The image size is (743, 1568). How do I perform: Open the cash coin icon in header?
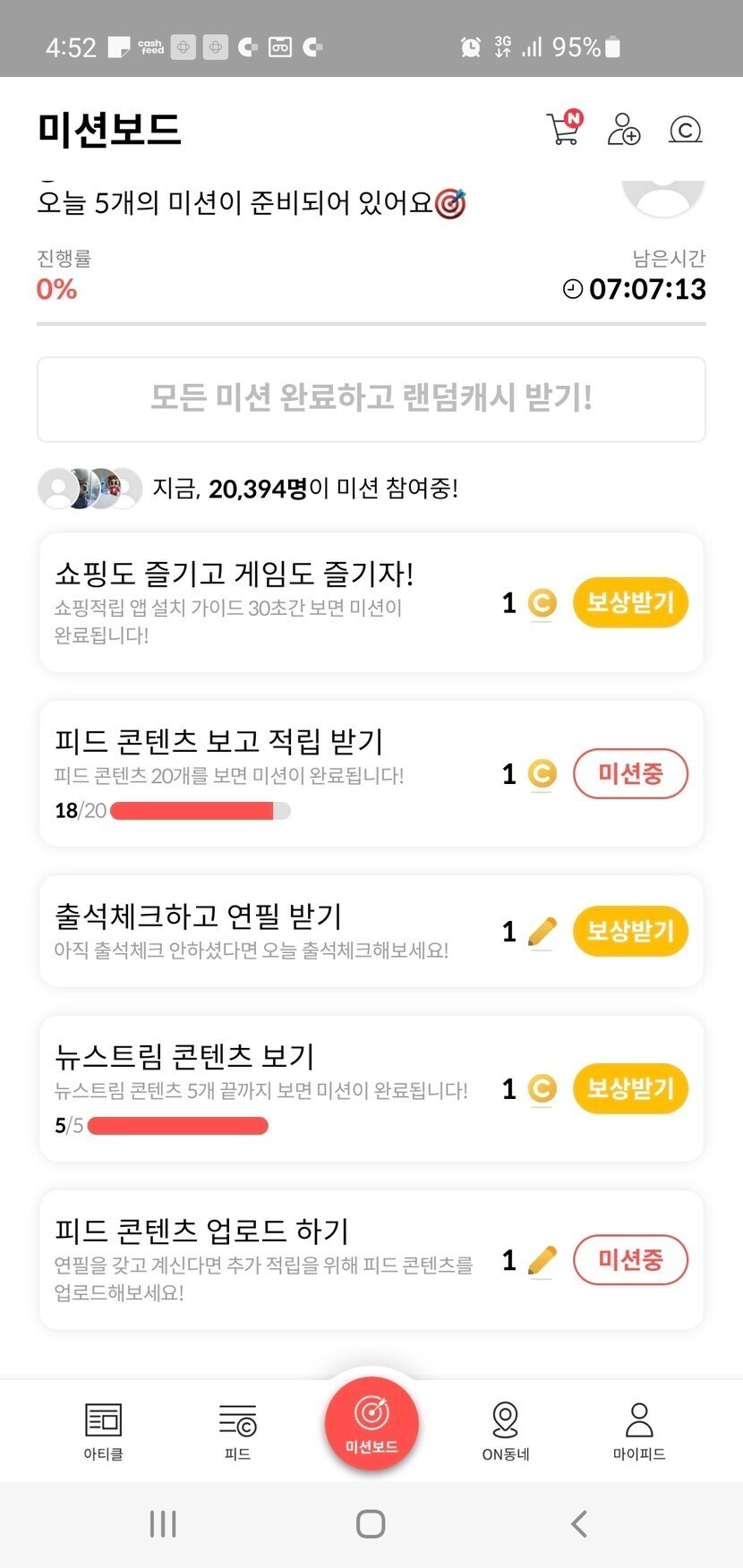tap(685, 130)
